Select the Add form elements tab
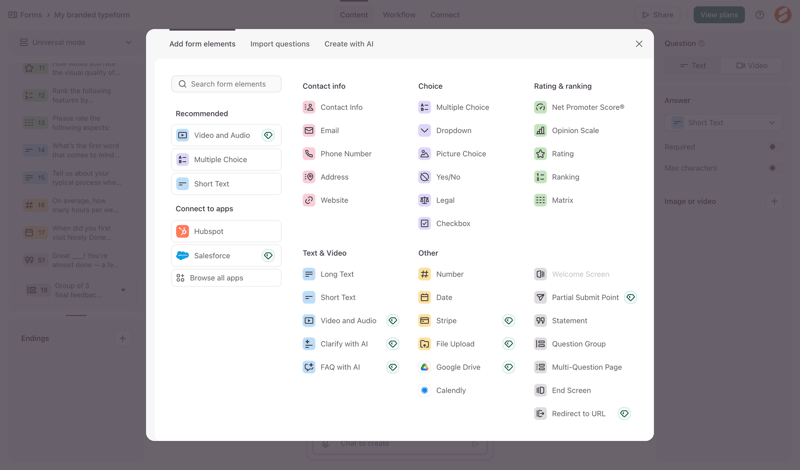This screenshot has height=470, width=800. point(203,44)
